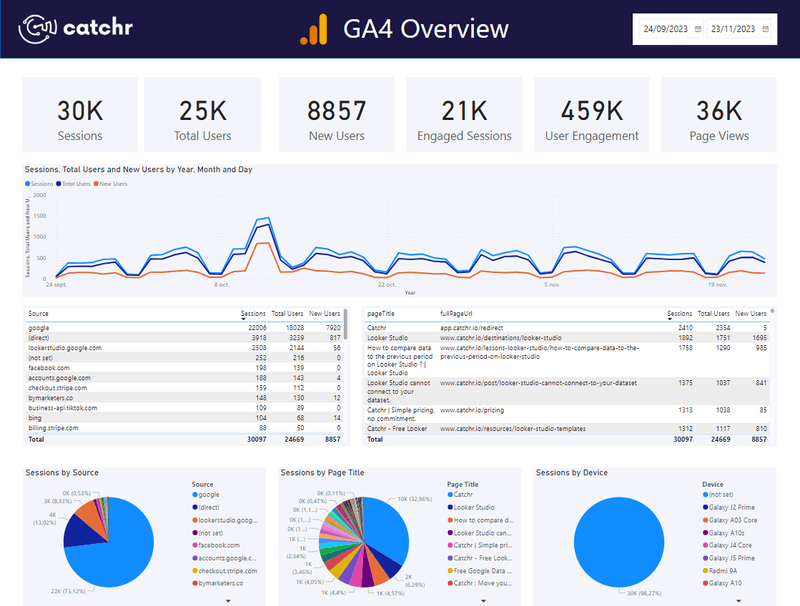The width and height of the screenshot is (800, 606).
Task: Select the 30K Sessions card
Action: pyautogui.click(x=80, y=115)
